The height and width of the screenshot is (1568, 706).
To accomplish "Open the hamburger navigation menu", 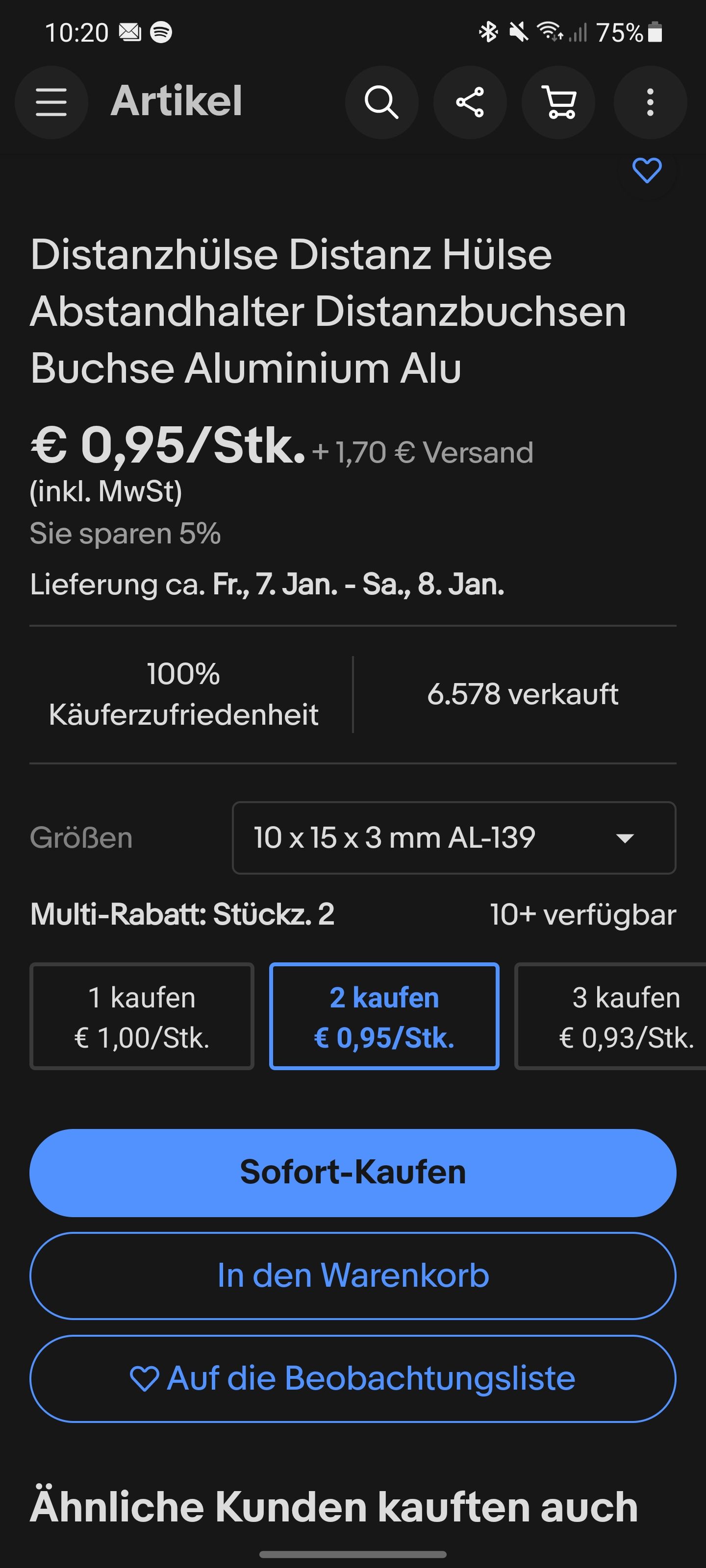I will click(51, 101).
